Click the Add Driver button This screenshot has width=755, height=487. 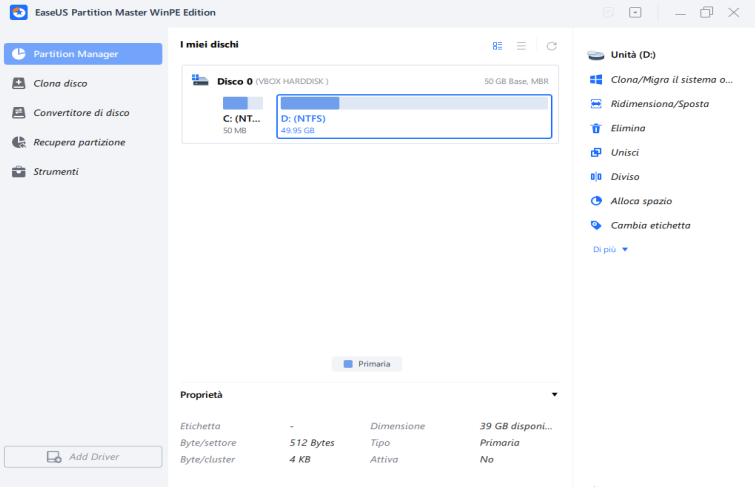click(83, 457)
